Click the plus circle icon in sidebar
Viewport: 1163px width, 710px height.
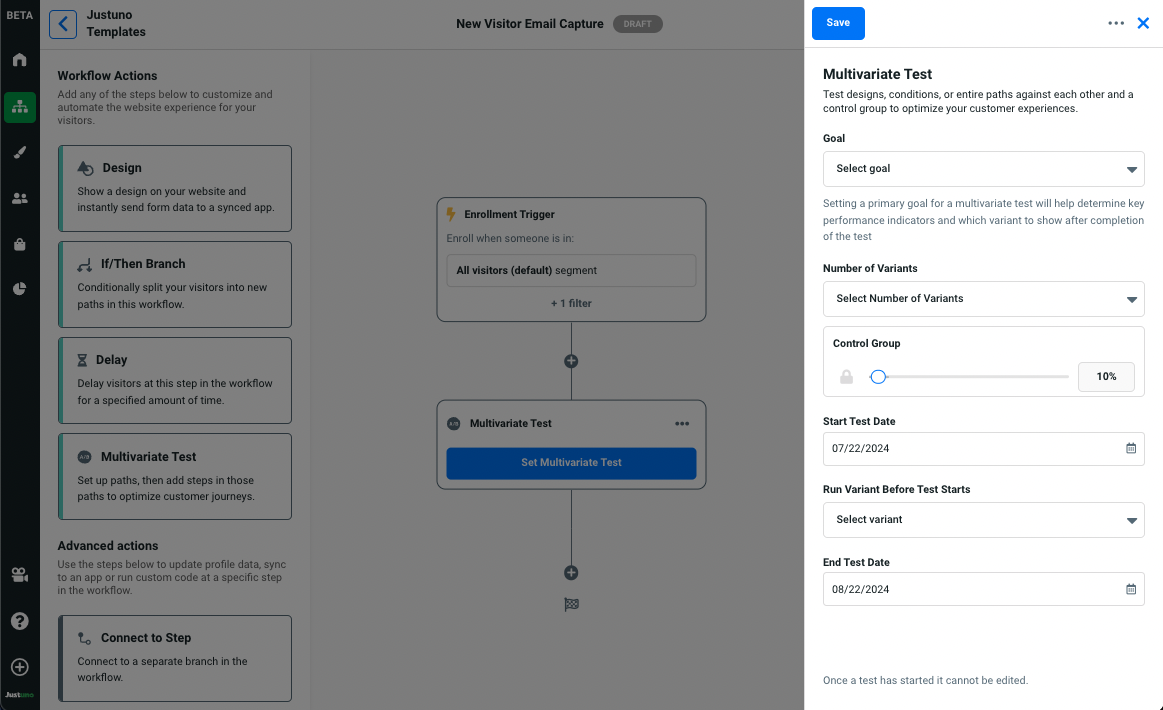click(19, 667)
